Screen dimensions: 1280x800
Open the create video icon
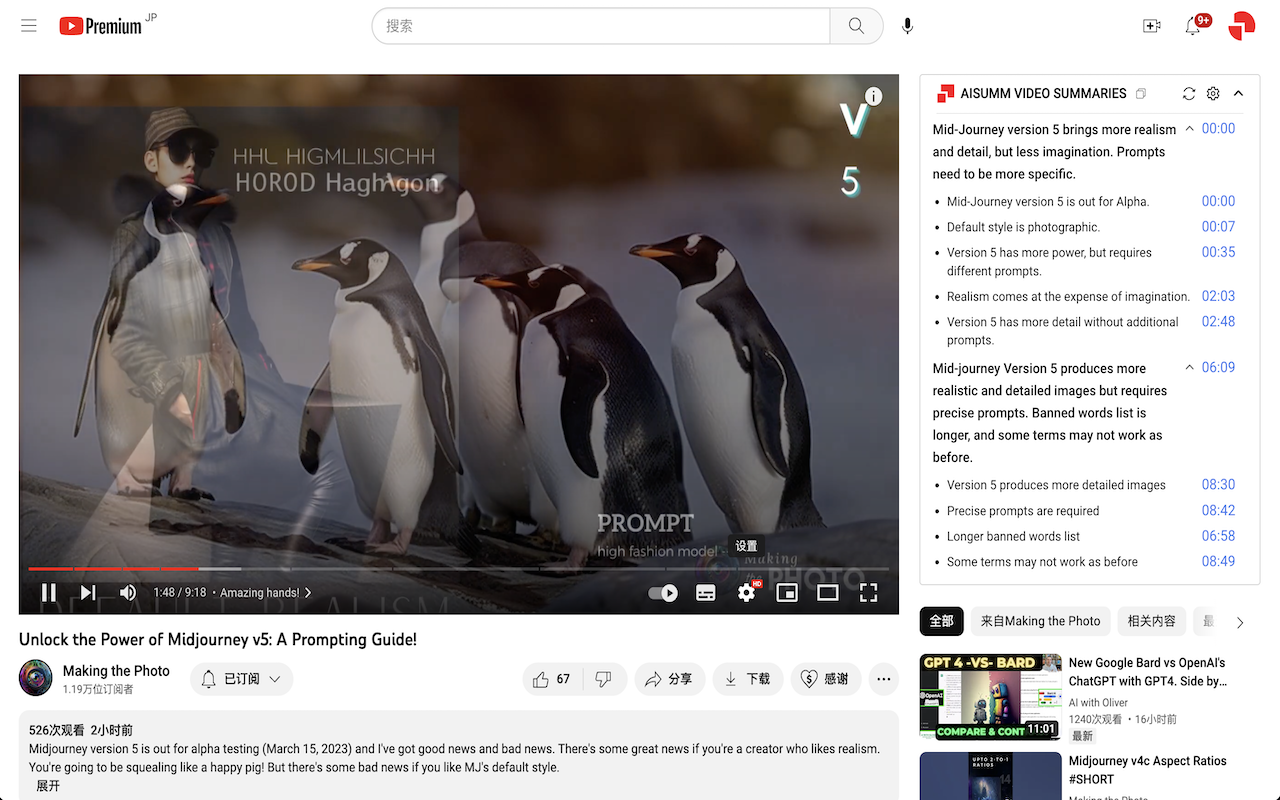[x=1152, y=26]
